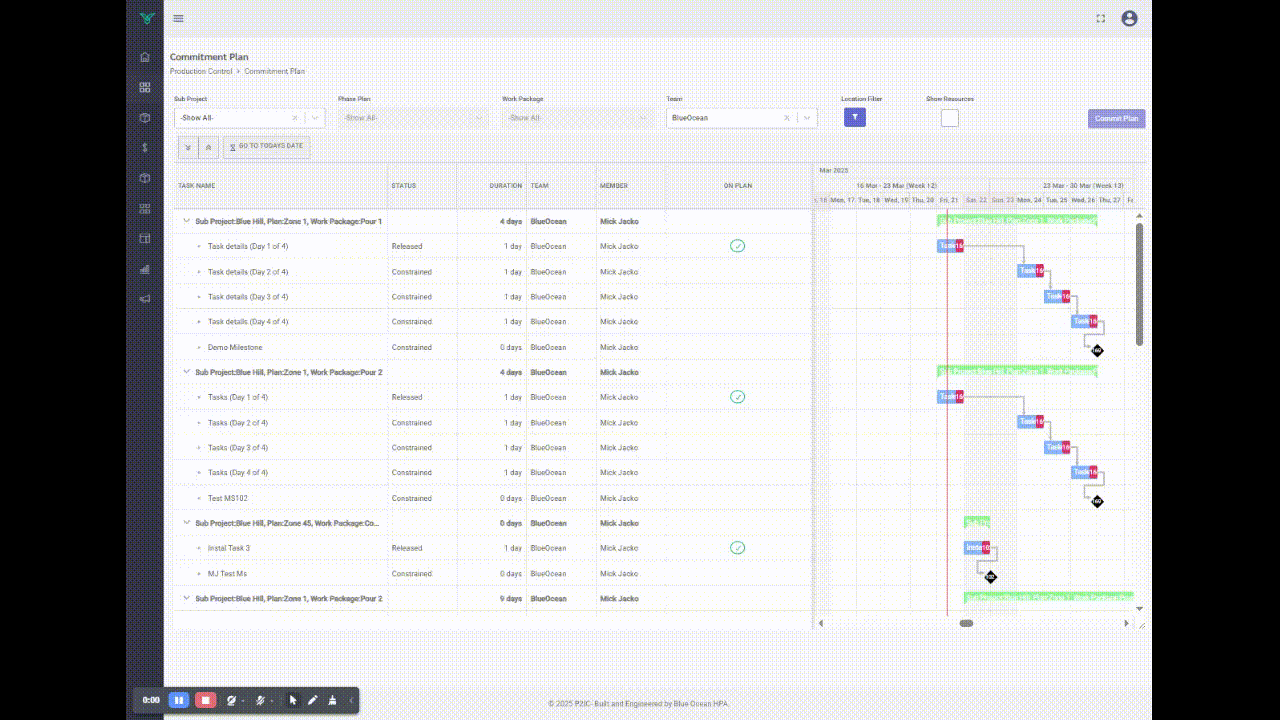The width and height of the screenshot is (1280, 720).
Task: Sort by the Task Name column header
Action: 197,186
